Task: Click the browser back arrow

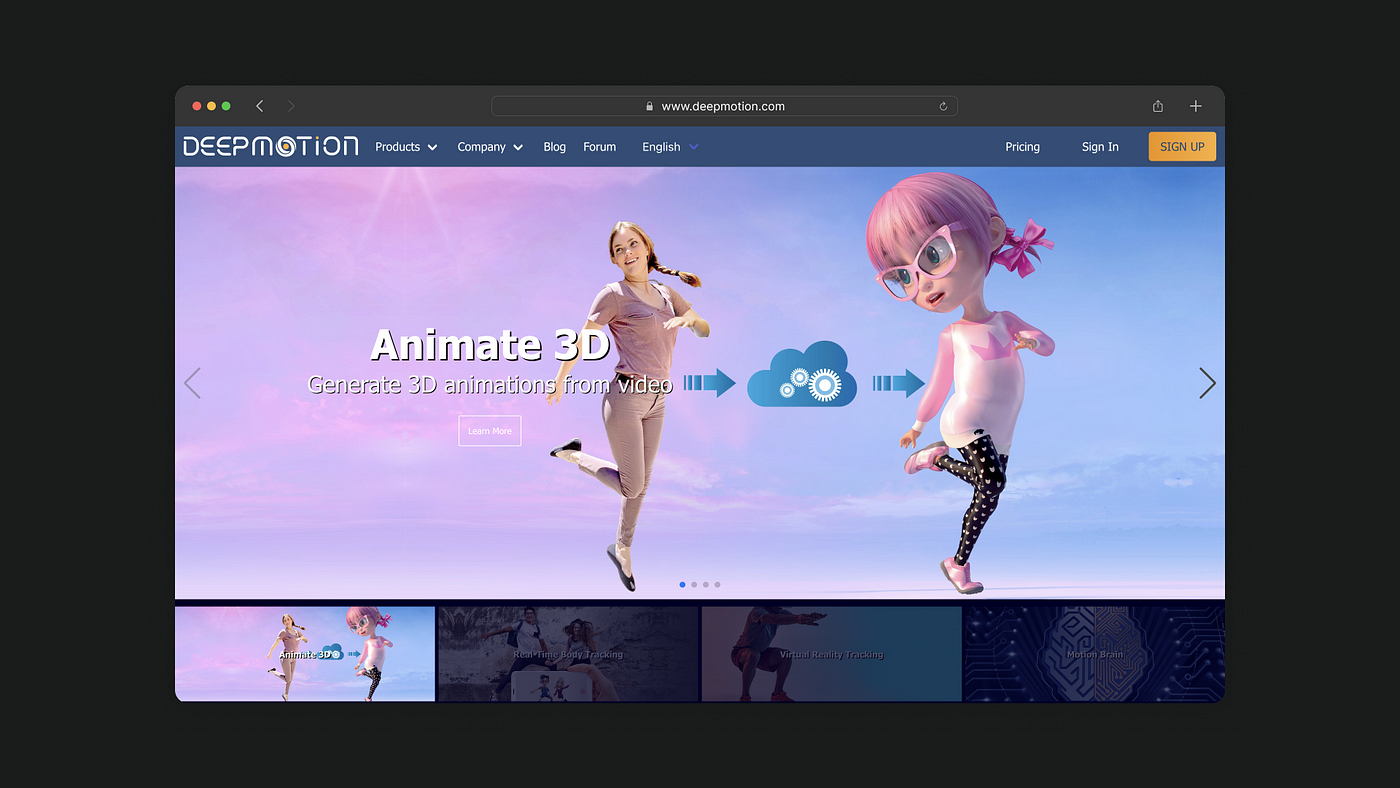Action: [259, 105]
